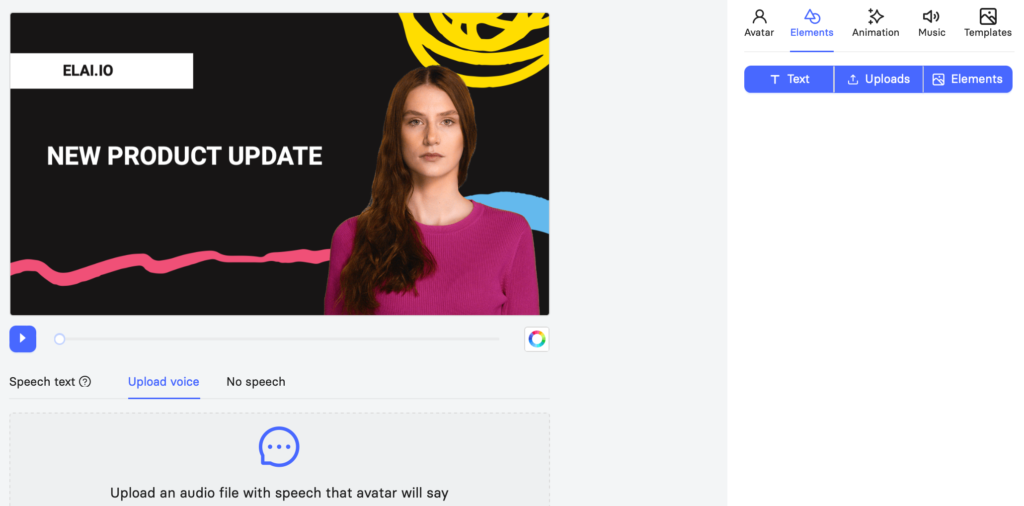The width and height of the screenshot is (1024, 506).
Task: Select the avatar woman on canvas
Action: (x=433, y=193)
